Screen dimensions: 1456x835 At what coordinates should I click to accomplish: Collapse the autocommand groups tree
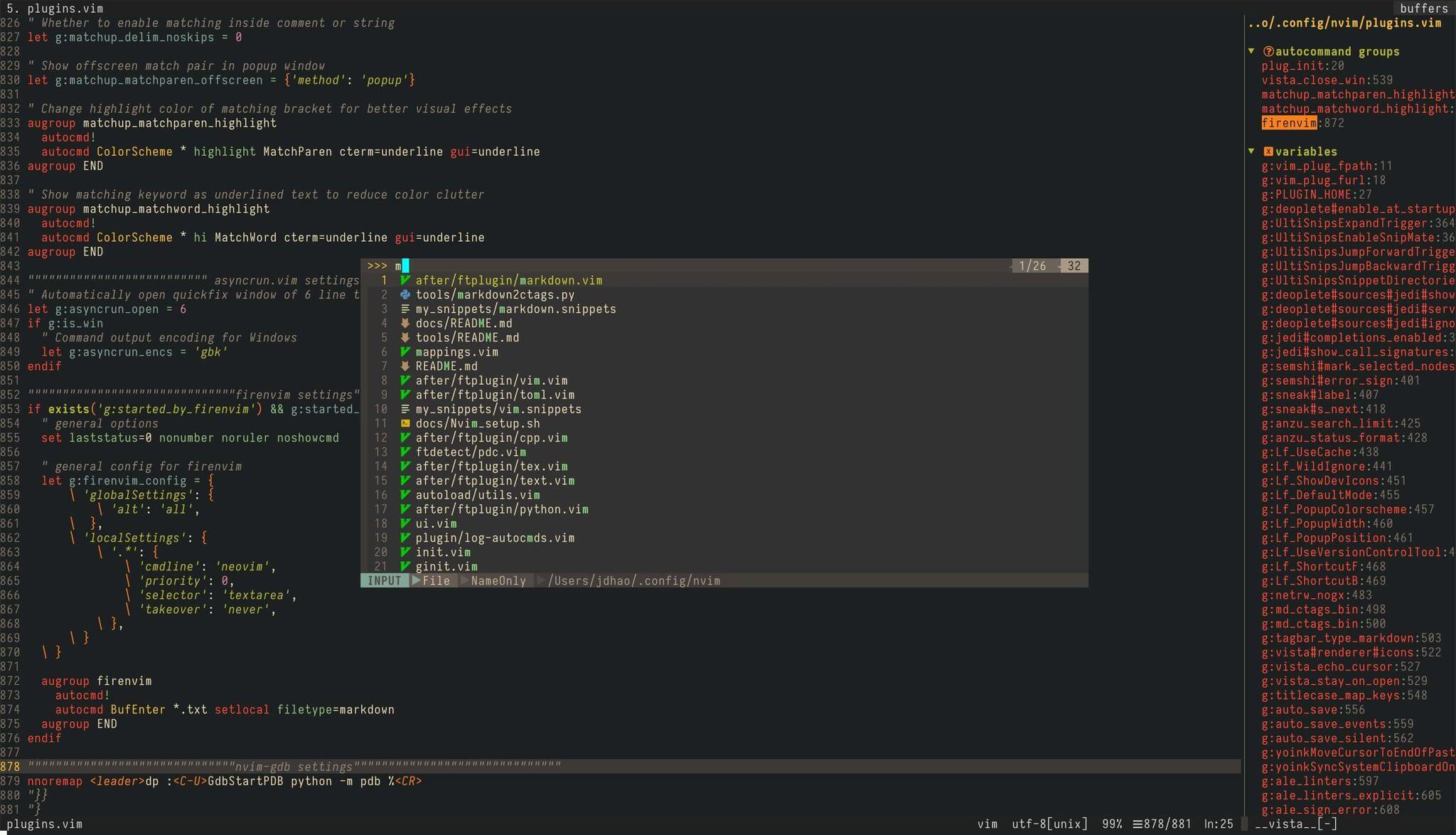(1251, 51)
